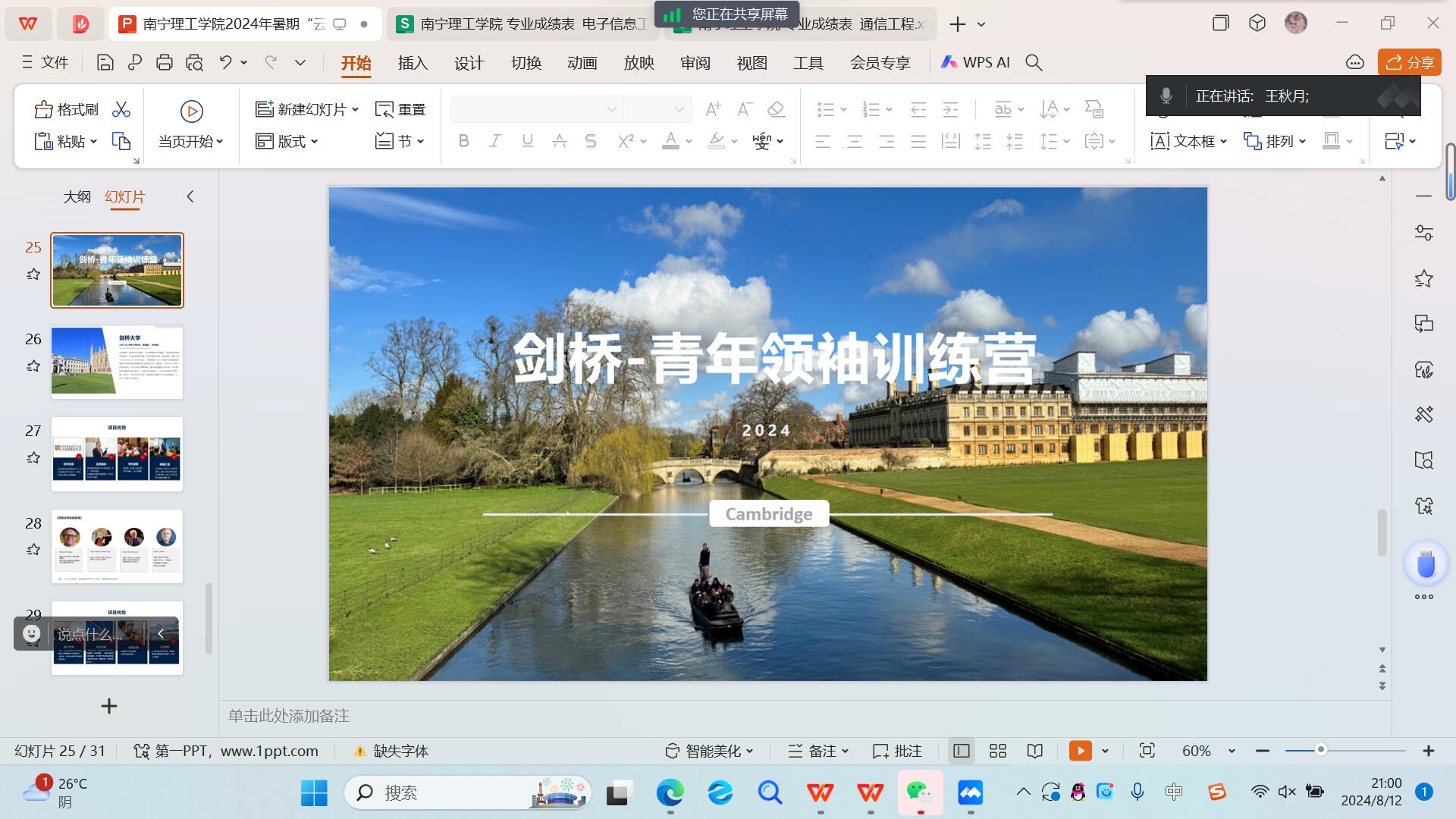The width and height of the screenshot is (1456, 819).
Task: Open the Slide Sorter view icon in status bar
Action: tap(998, 751)
